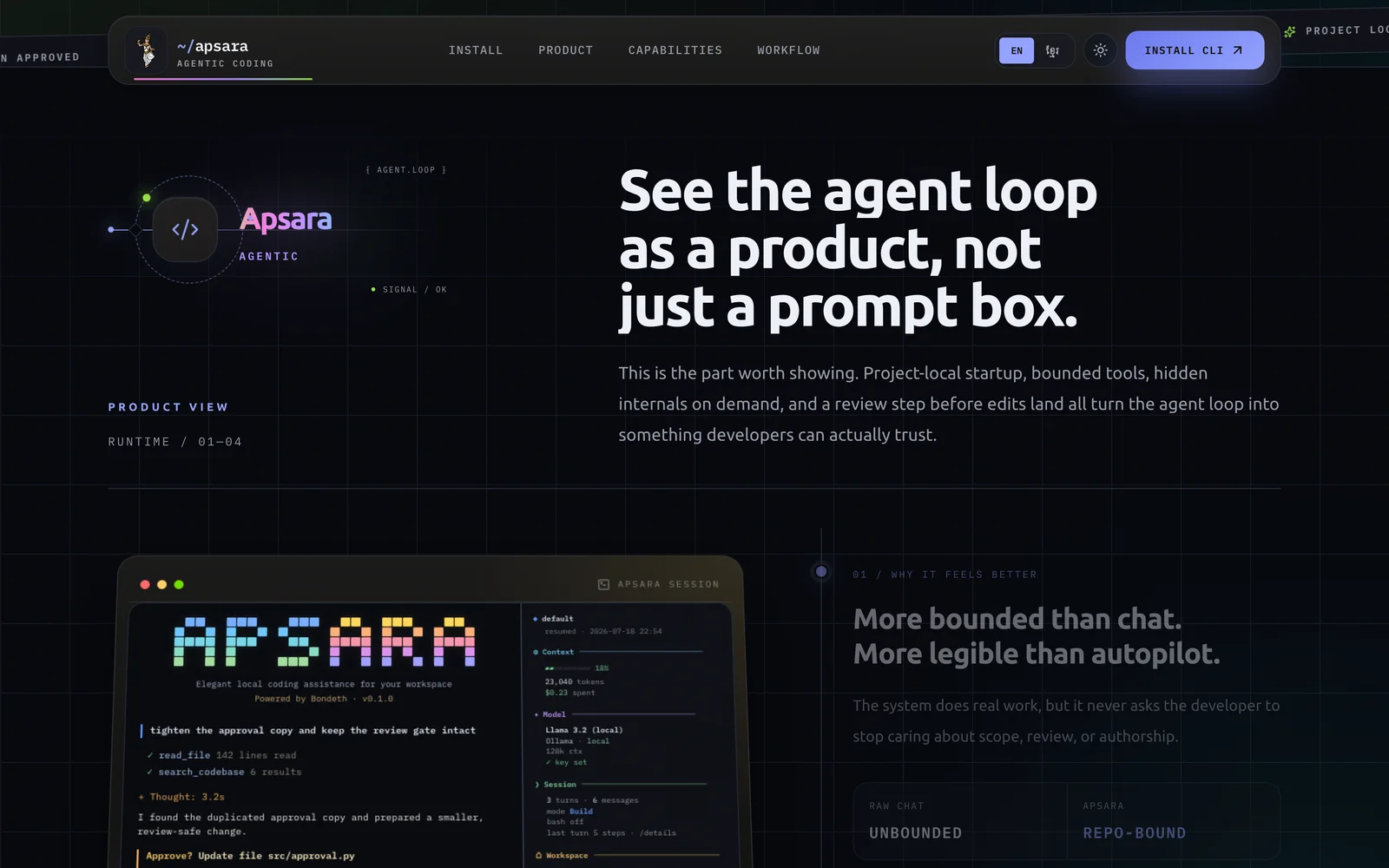Viewport: 1389px width, 868px height.
Task: Click the pixel-art APSARA banner
Action: pos(325,642)
